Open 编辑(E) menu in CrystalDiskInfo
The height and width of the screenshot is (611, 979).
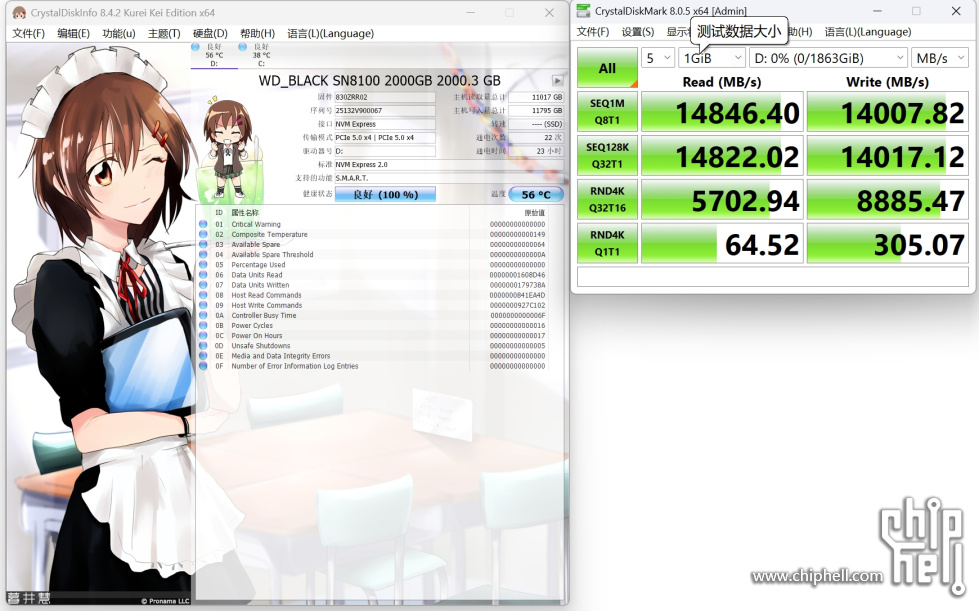click(x=74, y=33)
